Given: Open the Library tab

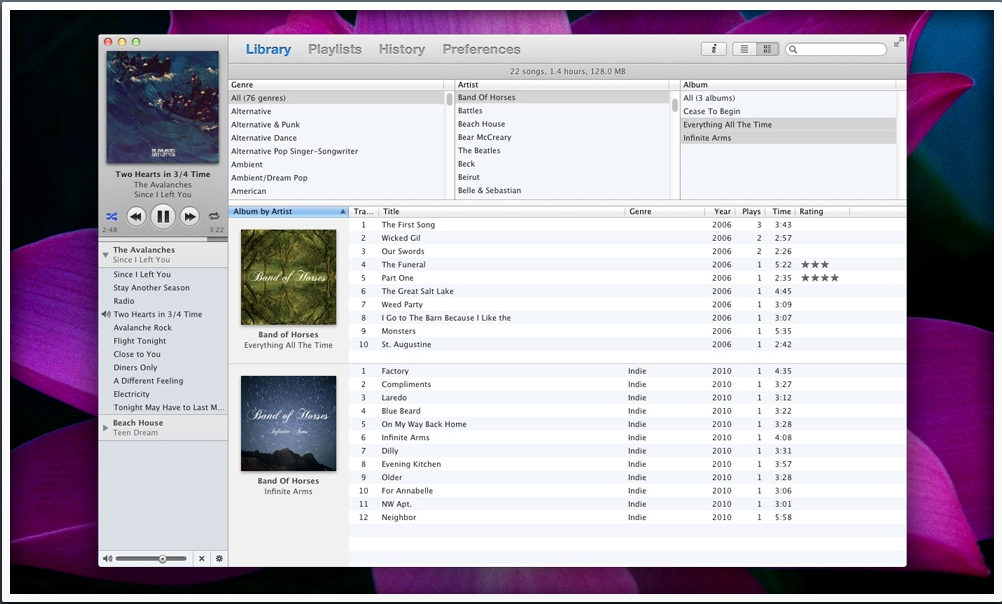Looking at the screenshot, I should [268, 49].
